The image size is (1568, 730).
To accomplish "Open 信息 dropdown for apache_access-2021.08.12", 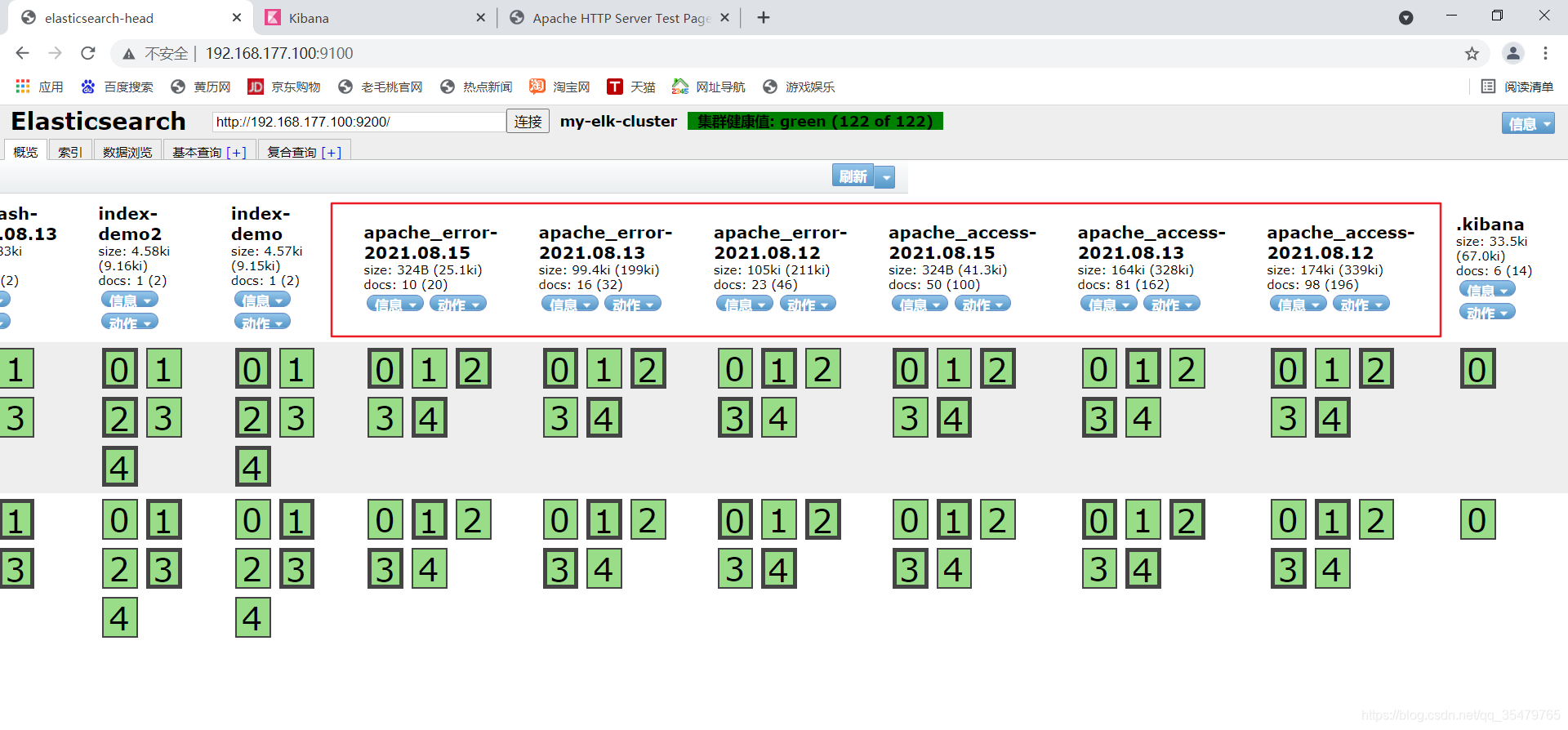I will (x=1298, y=304).
